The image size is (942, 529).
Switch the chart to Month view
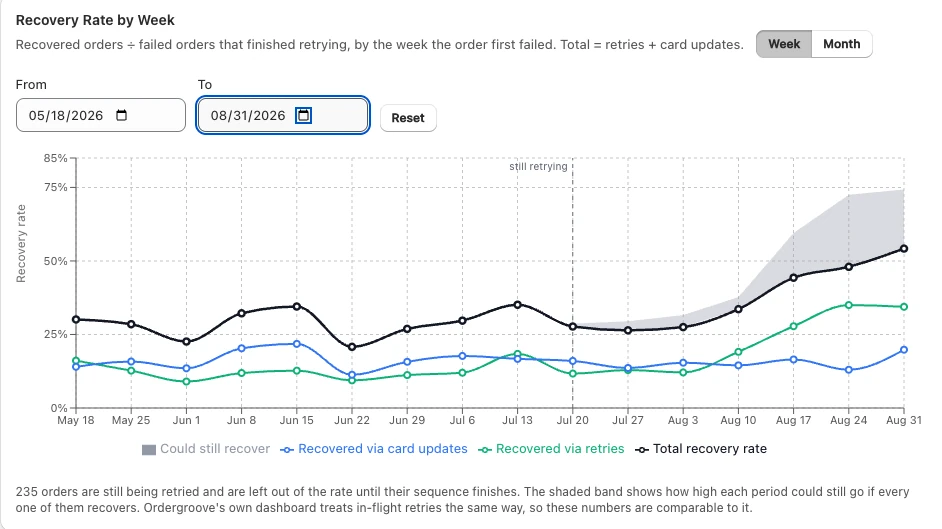pyautogui.click(x=842, y=44)
